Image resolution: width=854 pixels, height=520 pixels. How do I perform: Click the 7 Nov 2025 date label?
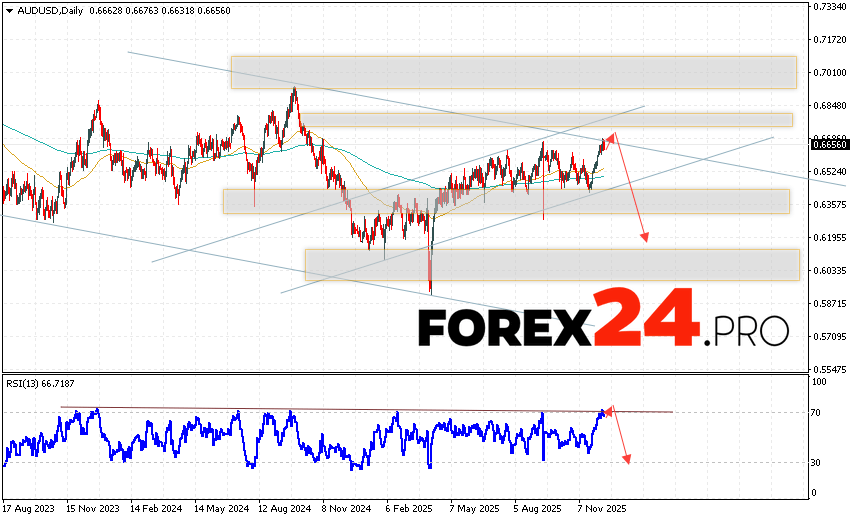click(603, 508)
